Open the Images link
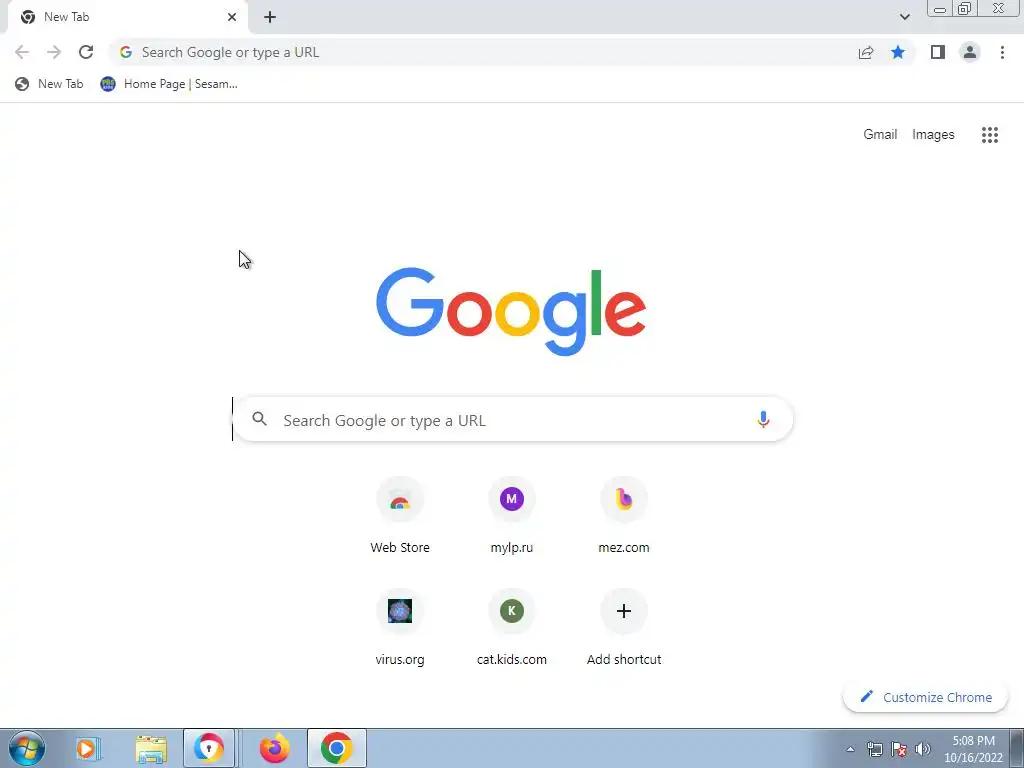 coord(933,135)
